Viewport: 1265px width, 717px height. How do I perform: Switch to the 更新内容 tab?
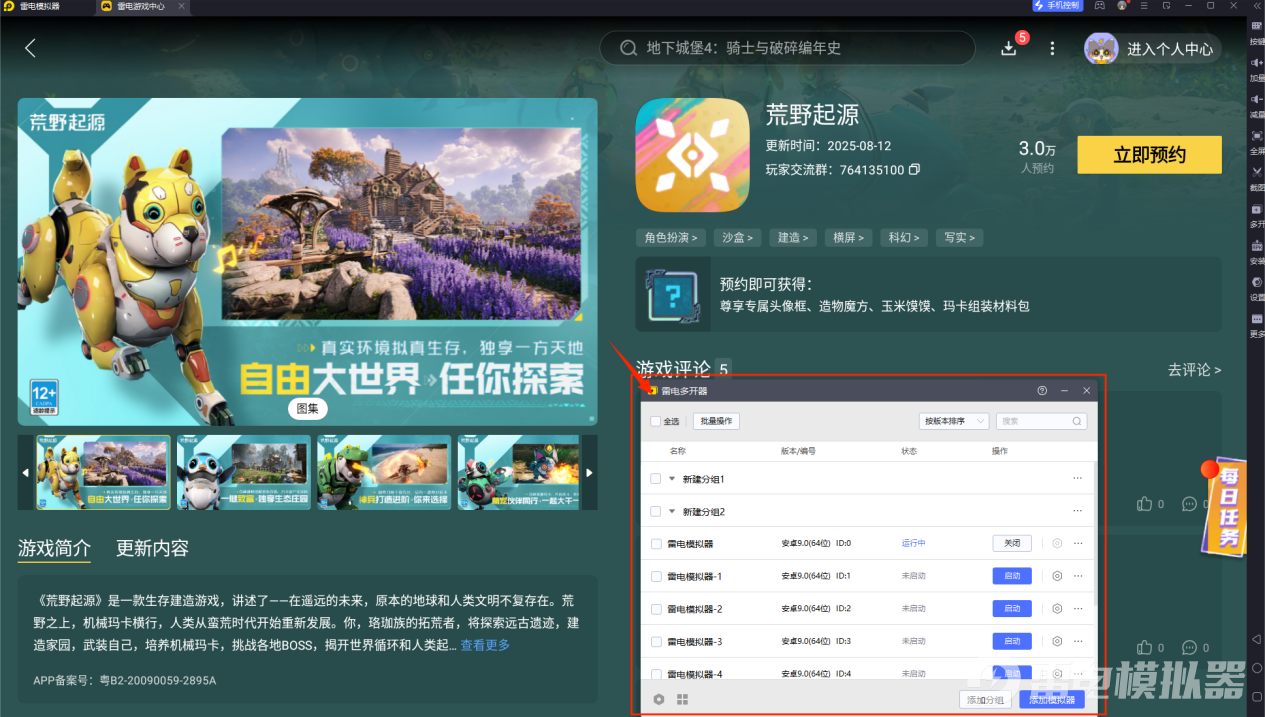click(x=152, y=548)
